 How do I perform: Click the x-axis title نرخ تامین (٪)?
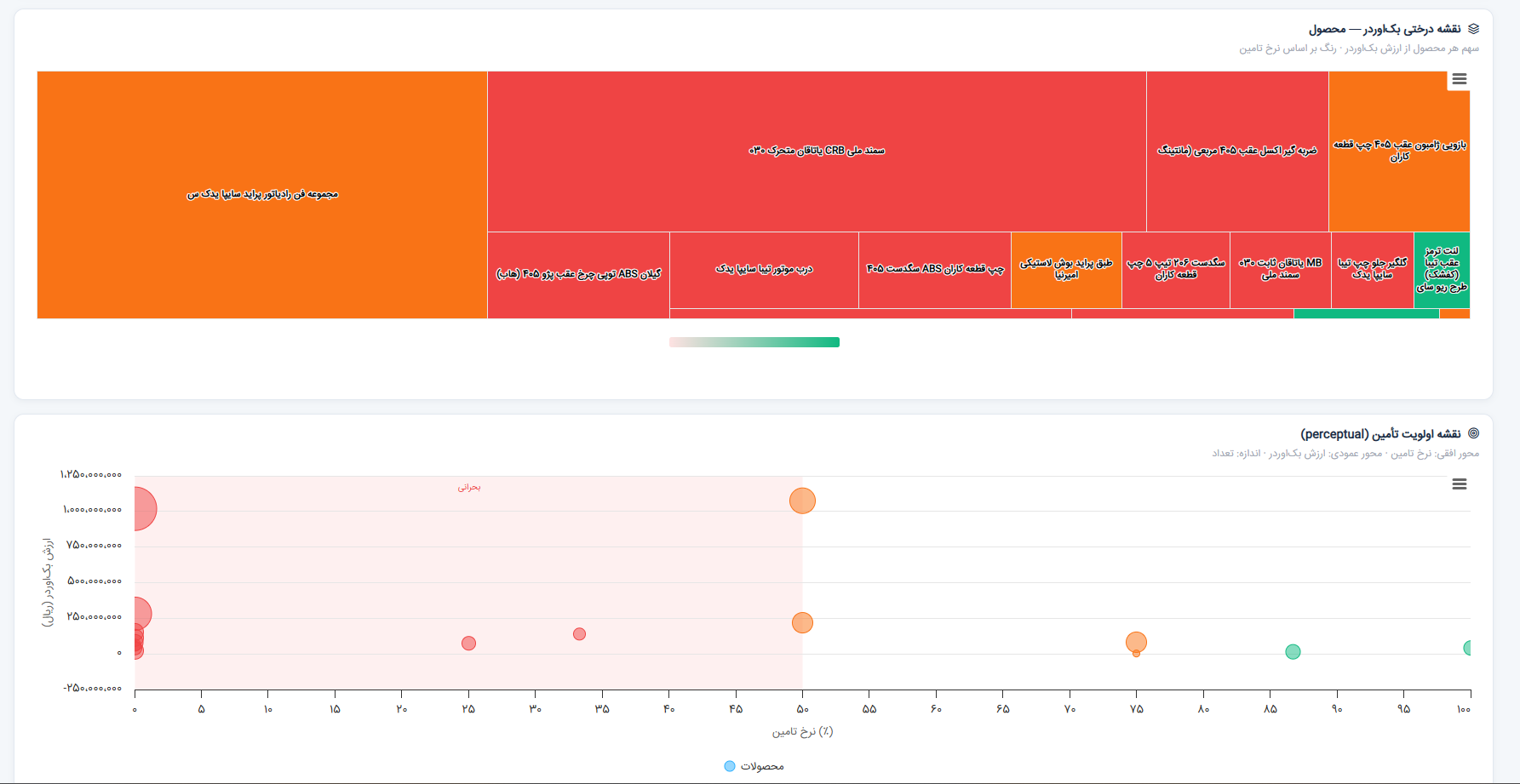coord(802,732)
